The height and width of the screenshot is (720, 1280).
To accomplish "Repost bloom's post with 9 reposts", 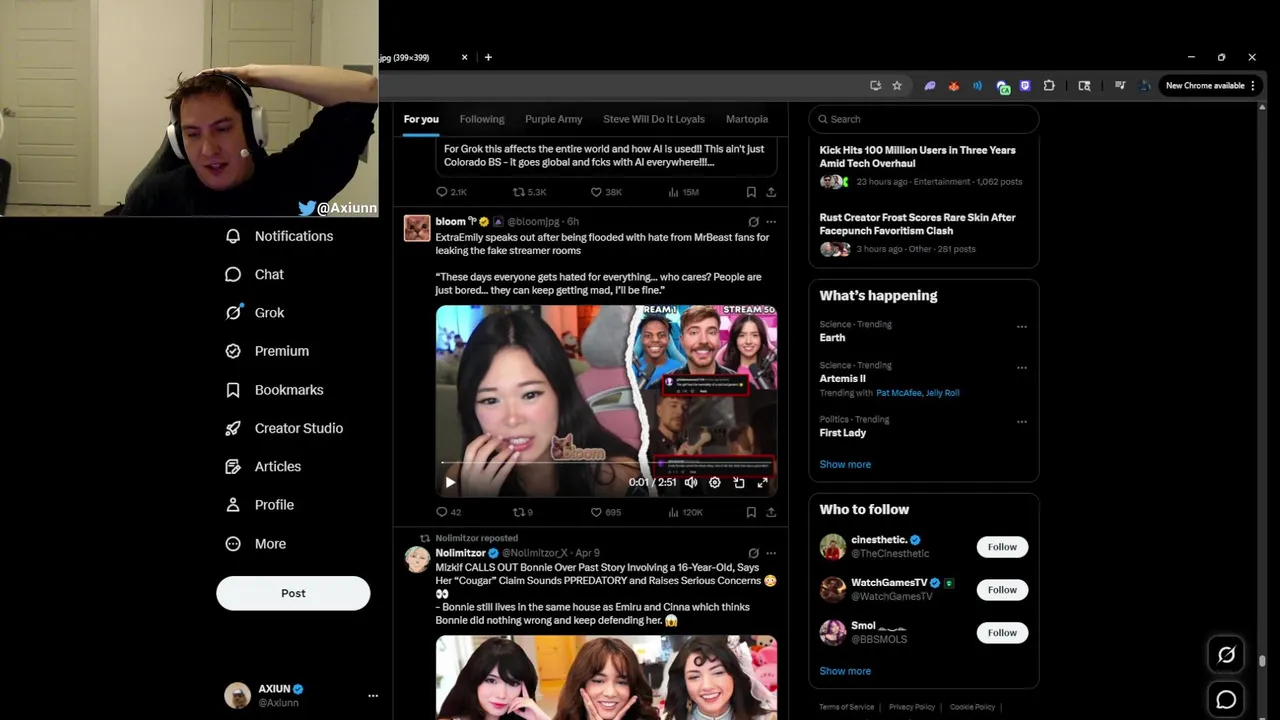I will click(x=523, y=512).
